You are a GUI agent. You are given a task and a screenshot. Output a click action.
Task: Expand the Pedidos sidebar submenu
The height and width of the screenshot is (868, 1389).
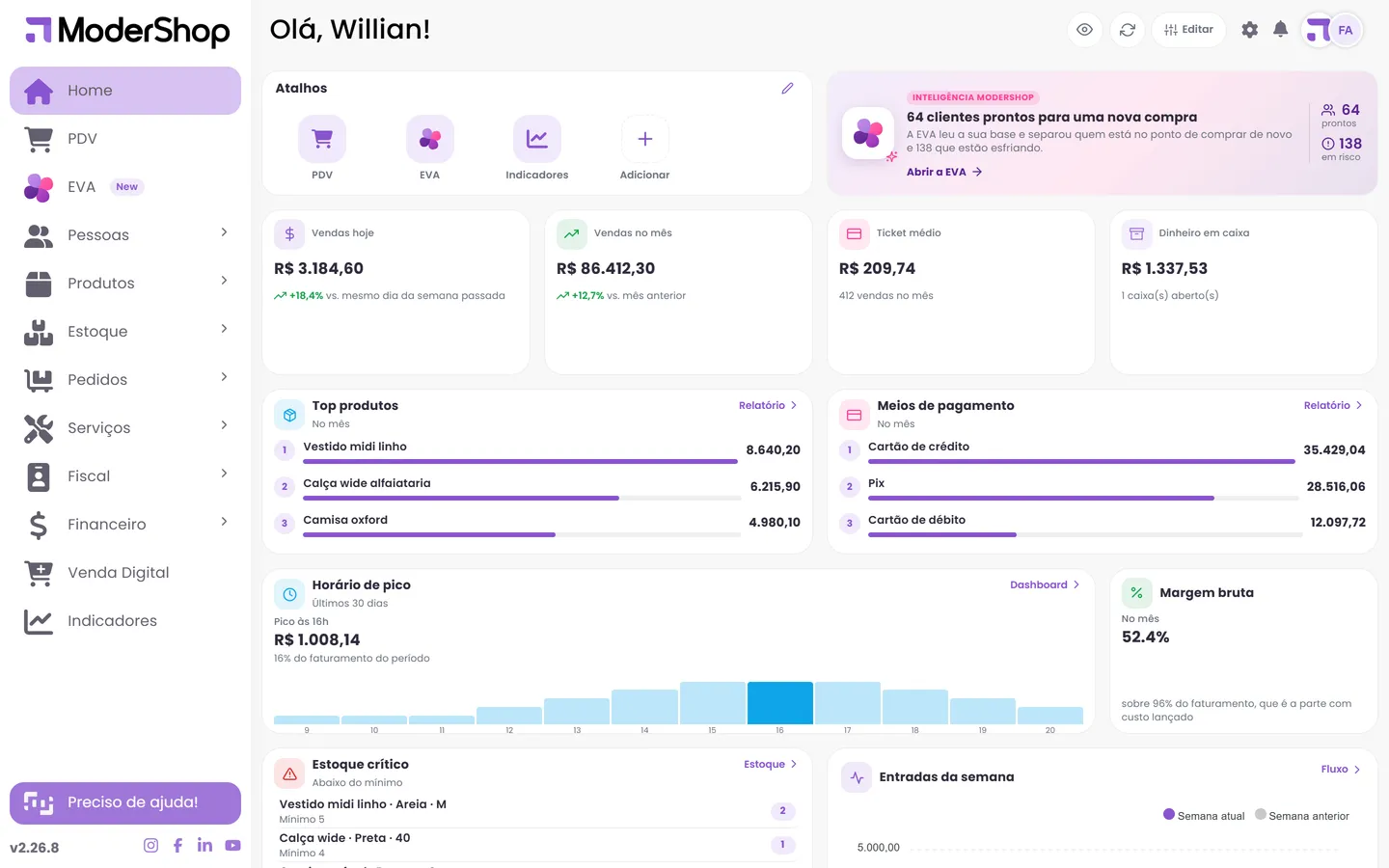tap(125, 380)
